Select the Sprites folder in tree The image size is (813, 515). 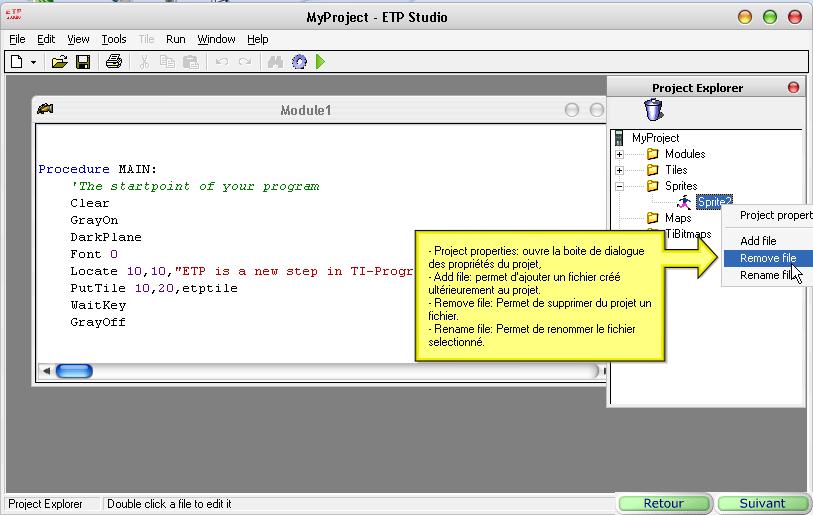pyautogui.click(x=681, y=186)
